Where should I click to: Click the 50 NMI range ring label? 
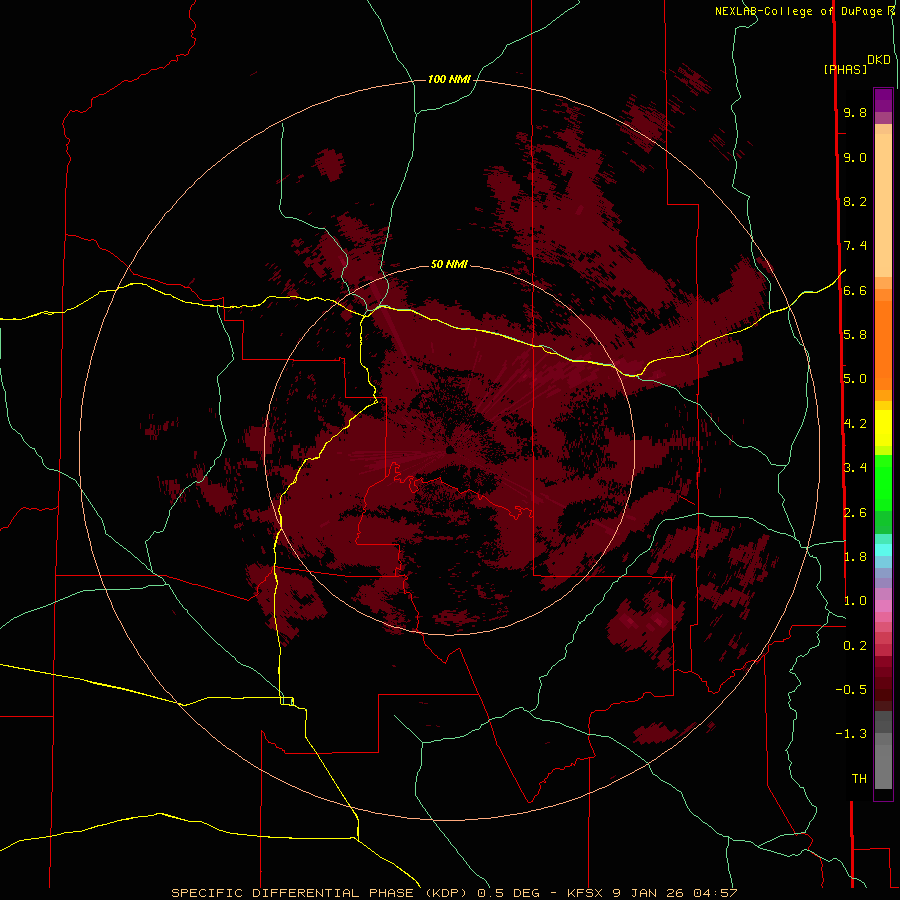(449, 264)
